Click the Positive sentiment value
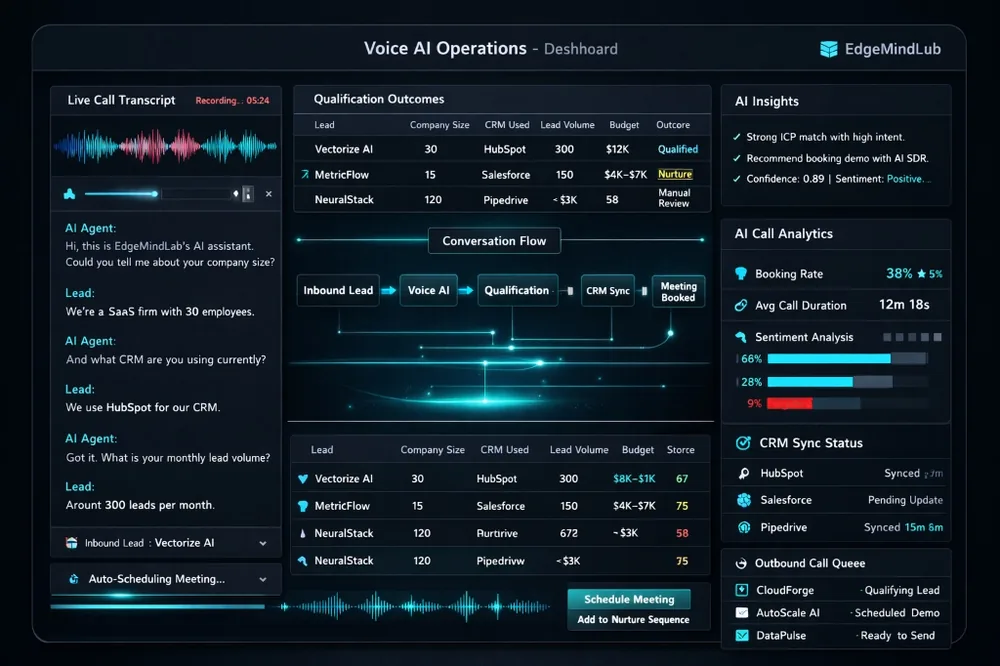This screenshot has height=666, width=1000. [904, 179]
